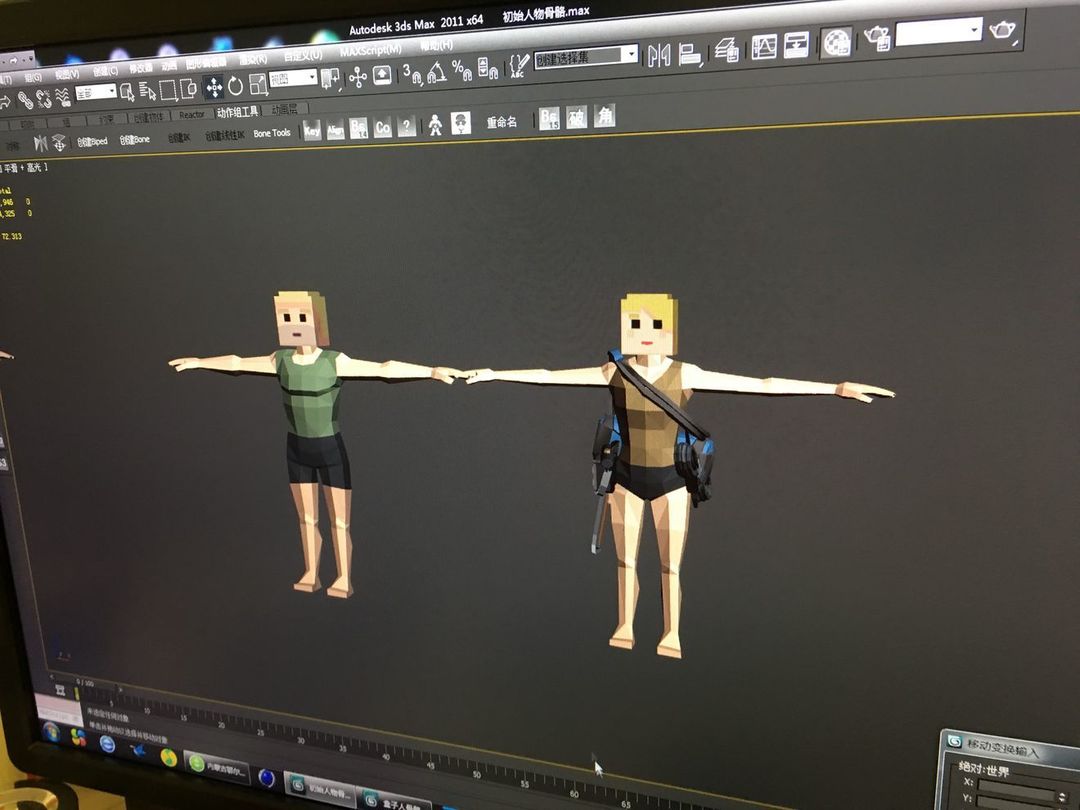Open the selection filter dropdown 全部
The width and height of the screenshot is (1080, 810).
[x=96, y=92]
